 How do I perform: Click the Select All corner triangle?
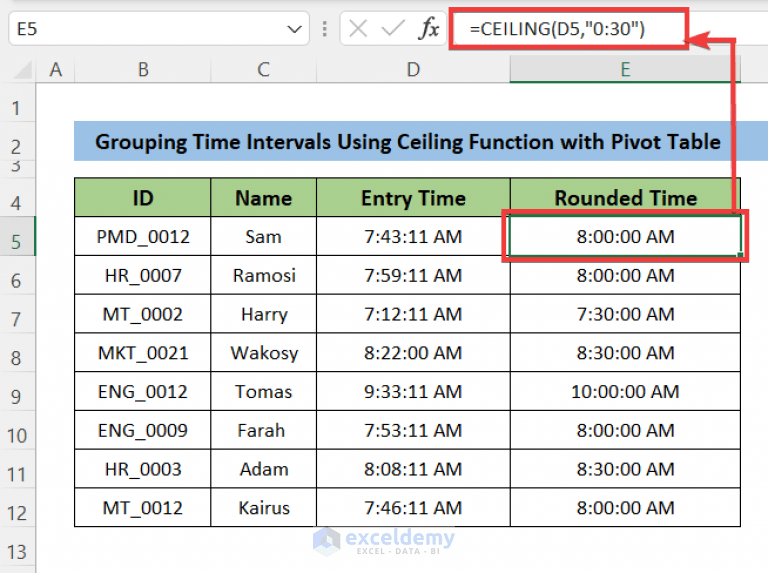pyautogui.click(x=23, y=71)
